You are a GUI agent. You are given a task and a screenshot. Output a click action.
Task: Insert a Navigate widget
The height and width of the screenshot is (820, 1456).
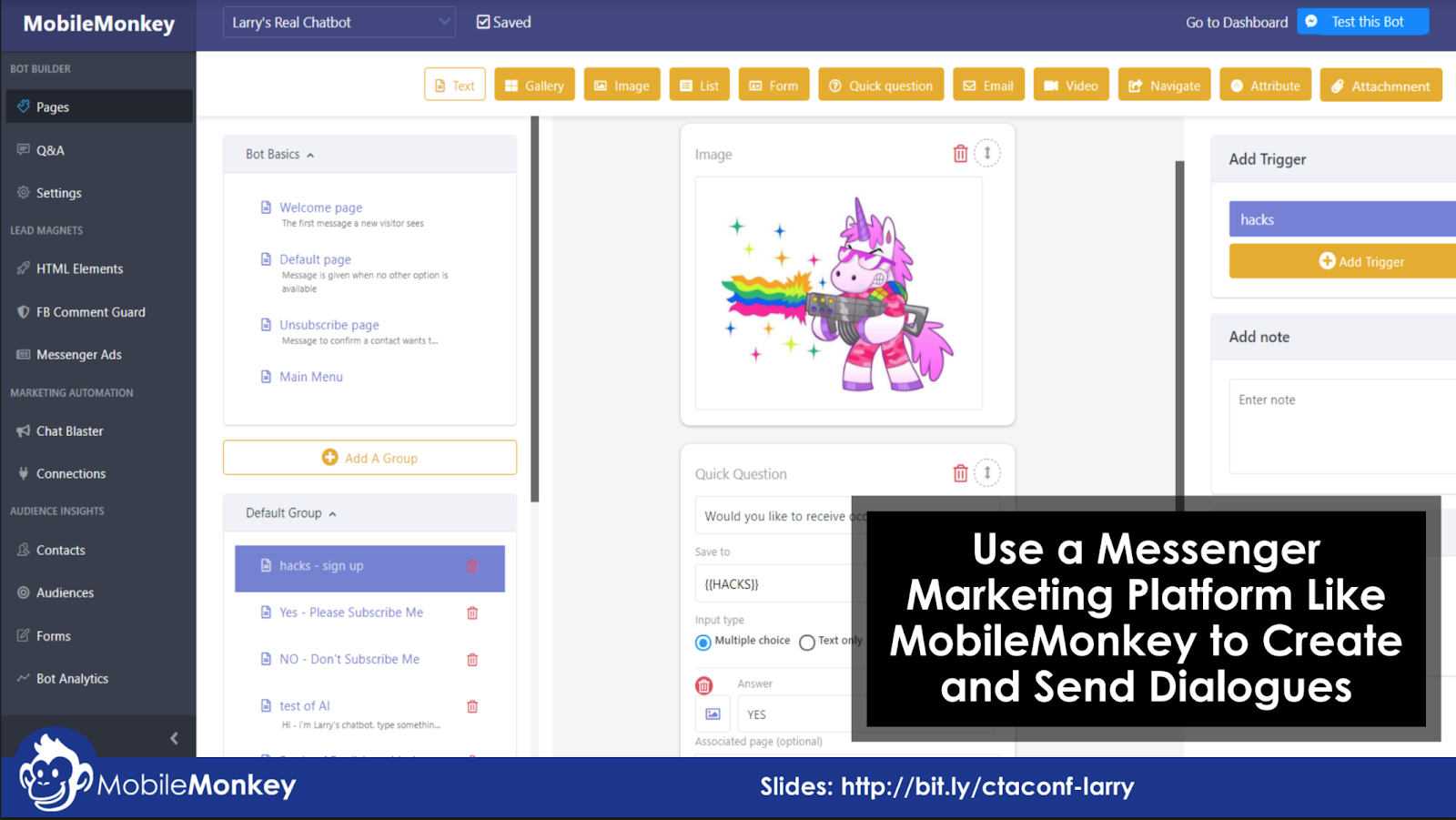coord(1164,86)
